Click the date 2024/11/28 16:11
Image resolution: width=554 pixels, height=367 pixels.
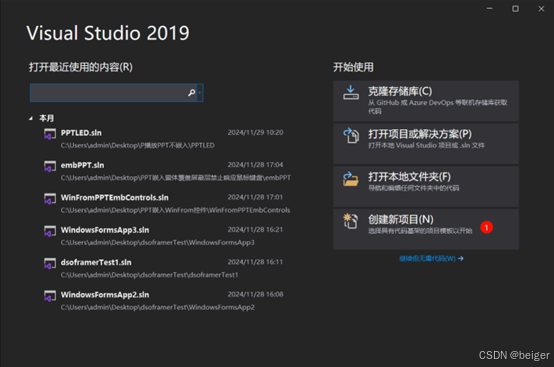click(x=255, y=262)
